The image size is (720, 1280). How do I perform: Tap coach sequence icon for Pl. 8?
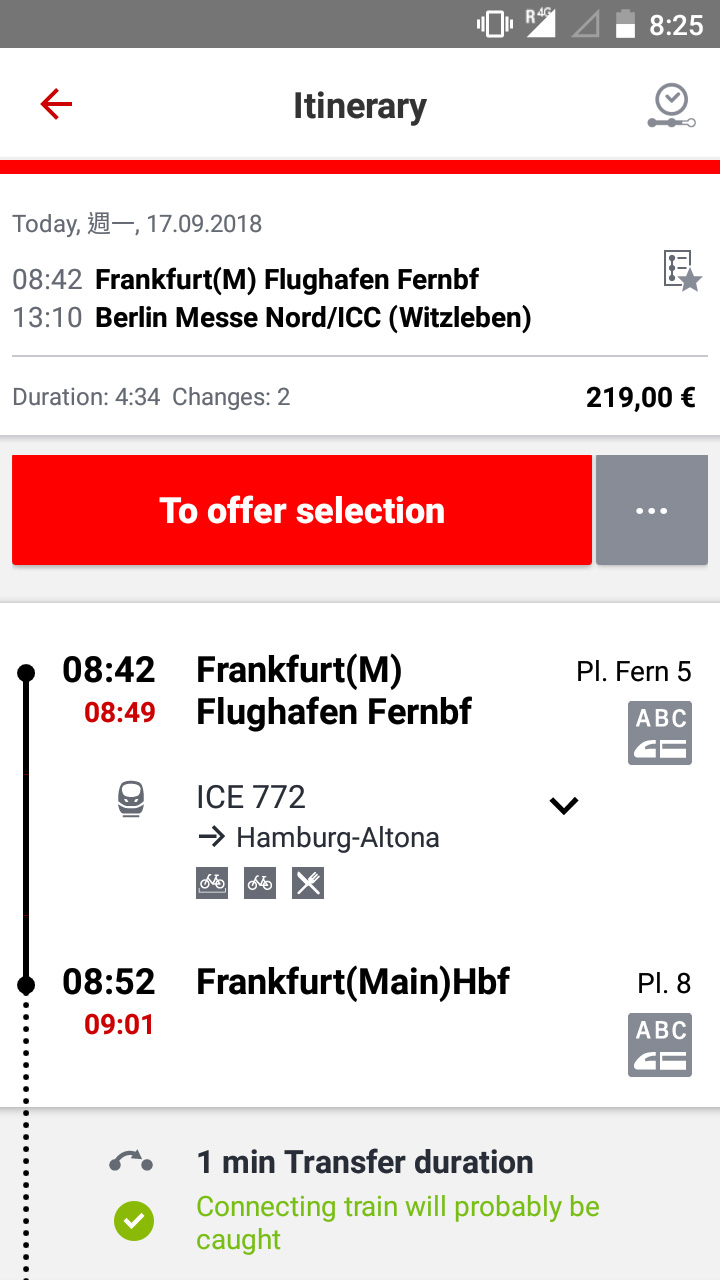click(x=659, y=1045)
